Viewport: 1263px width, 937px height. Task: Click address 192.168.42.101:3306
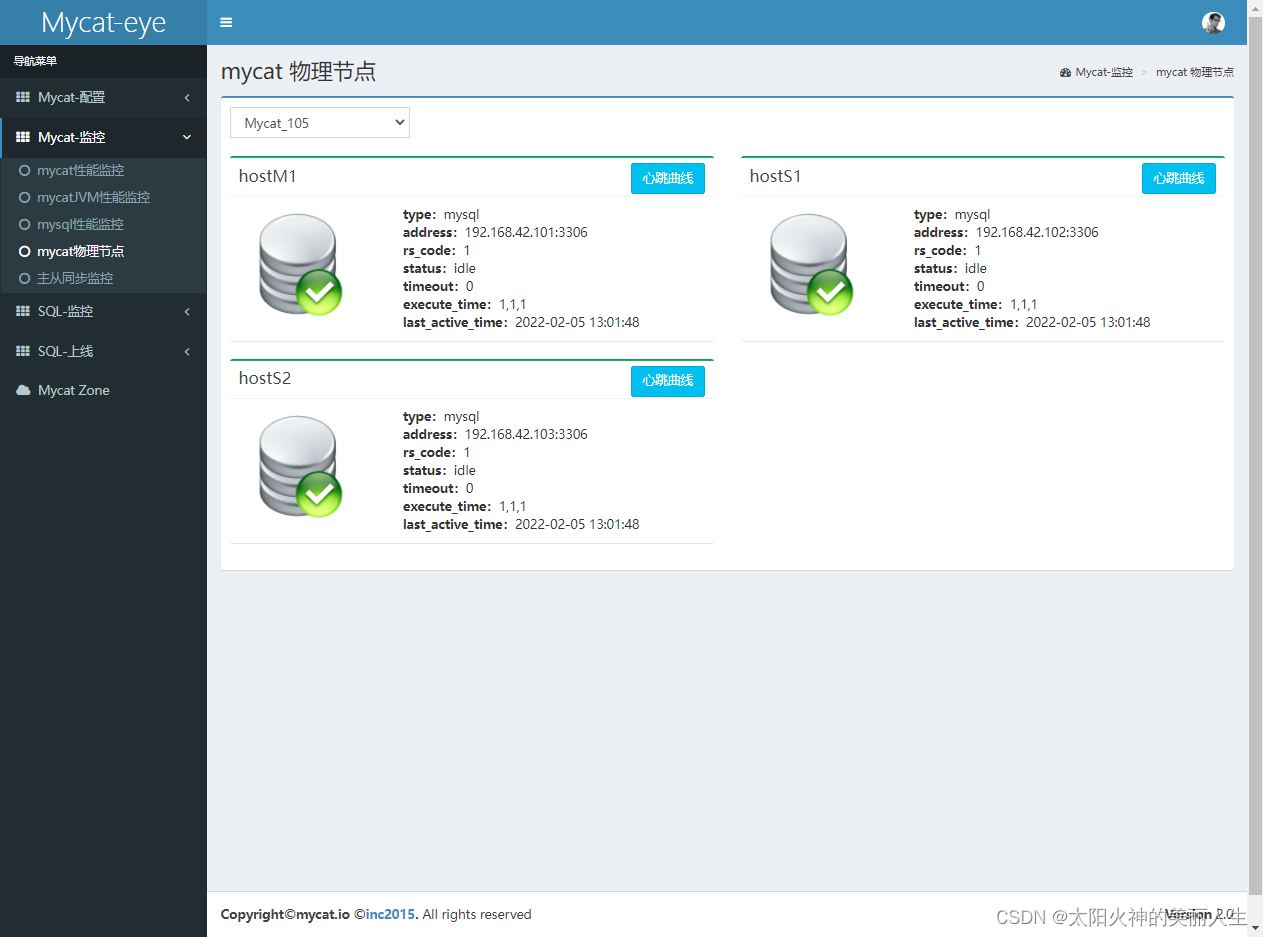526,233
